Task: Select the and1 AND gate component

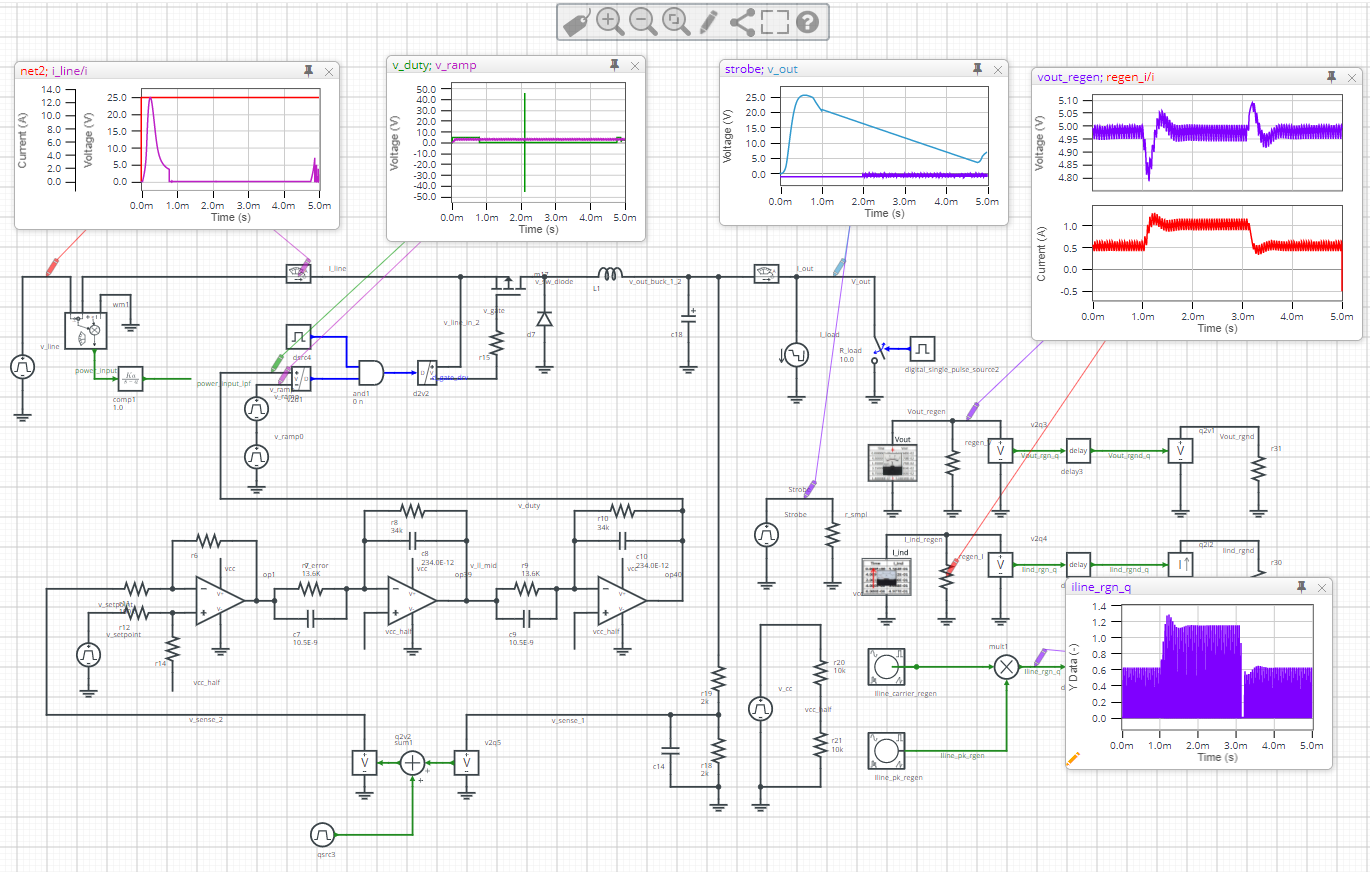Action: coord(370,373)
